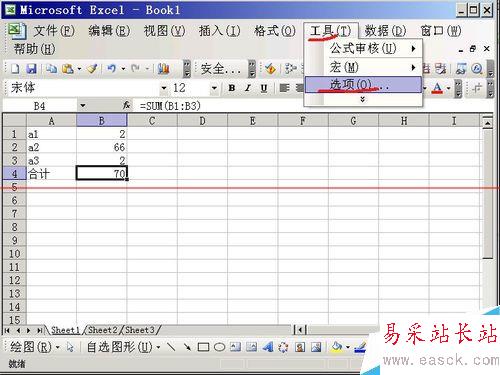Open the 文件(F) menu
The width and height of the screenshot is (500, 375).
click(x=54, y=31)
